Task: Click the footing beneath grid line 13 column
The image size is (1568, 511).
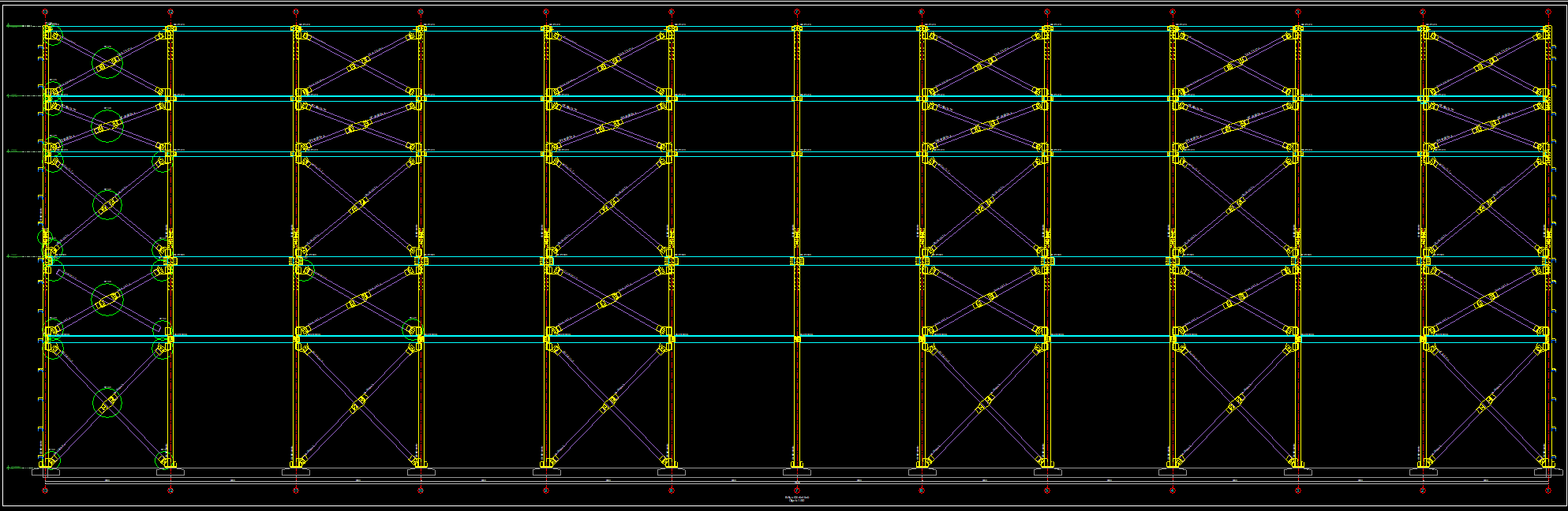Action: tap(45, 472)
